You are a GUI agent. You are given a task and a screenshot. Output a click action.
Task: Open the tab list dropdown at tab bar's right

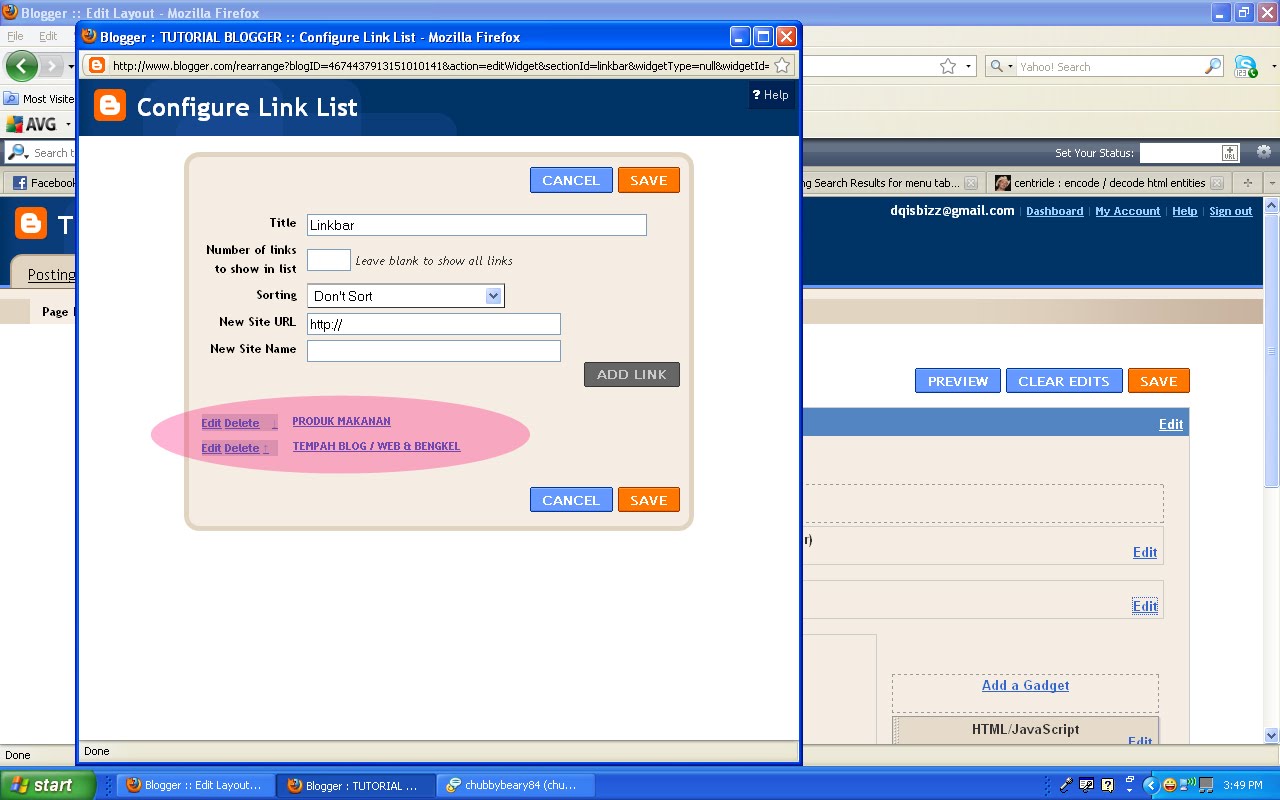1273,183
